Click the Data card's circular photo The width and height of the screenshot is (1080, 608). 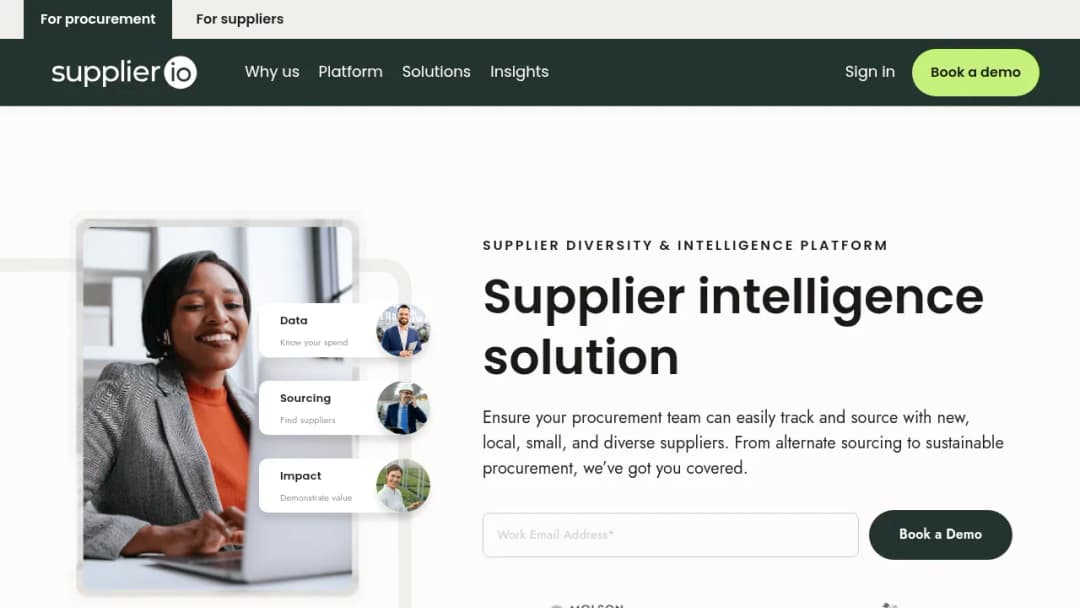[403, 331]
